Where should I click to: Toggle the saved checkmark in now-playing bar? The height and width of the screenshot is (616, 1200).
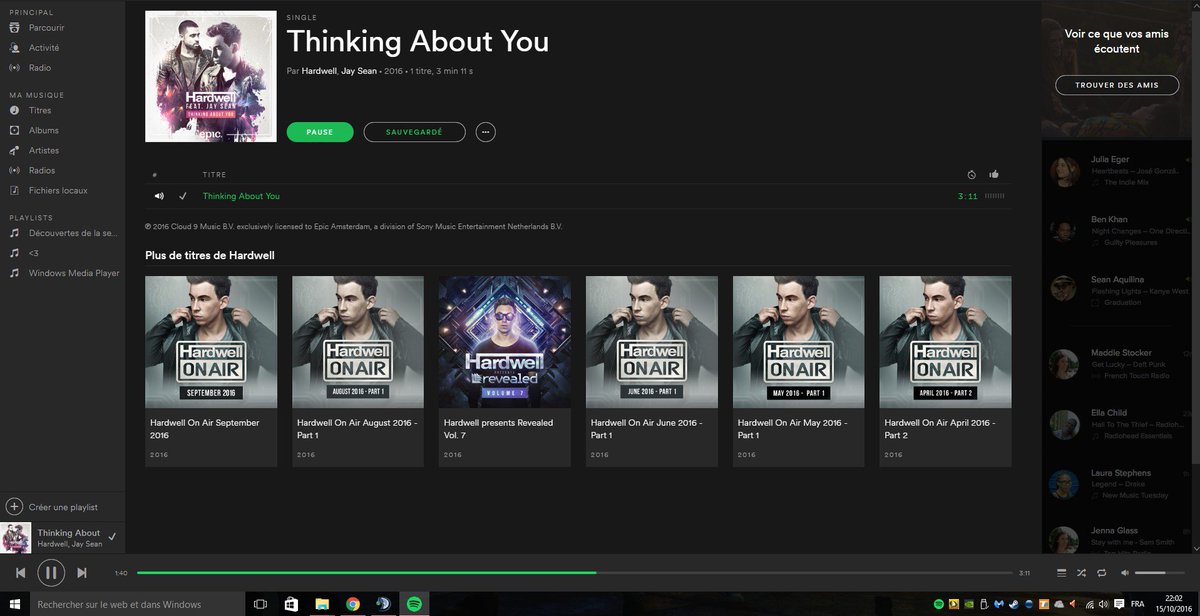112,537
